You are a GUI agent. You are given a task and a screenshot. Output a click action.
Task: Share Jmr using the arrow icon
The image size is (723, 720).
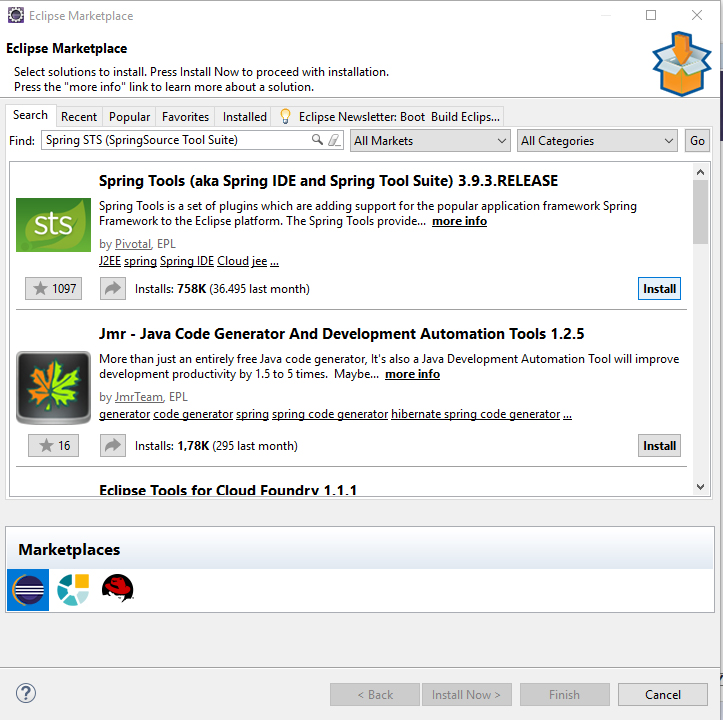click(x=113, y=446)
